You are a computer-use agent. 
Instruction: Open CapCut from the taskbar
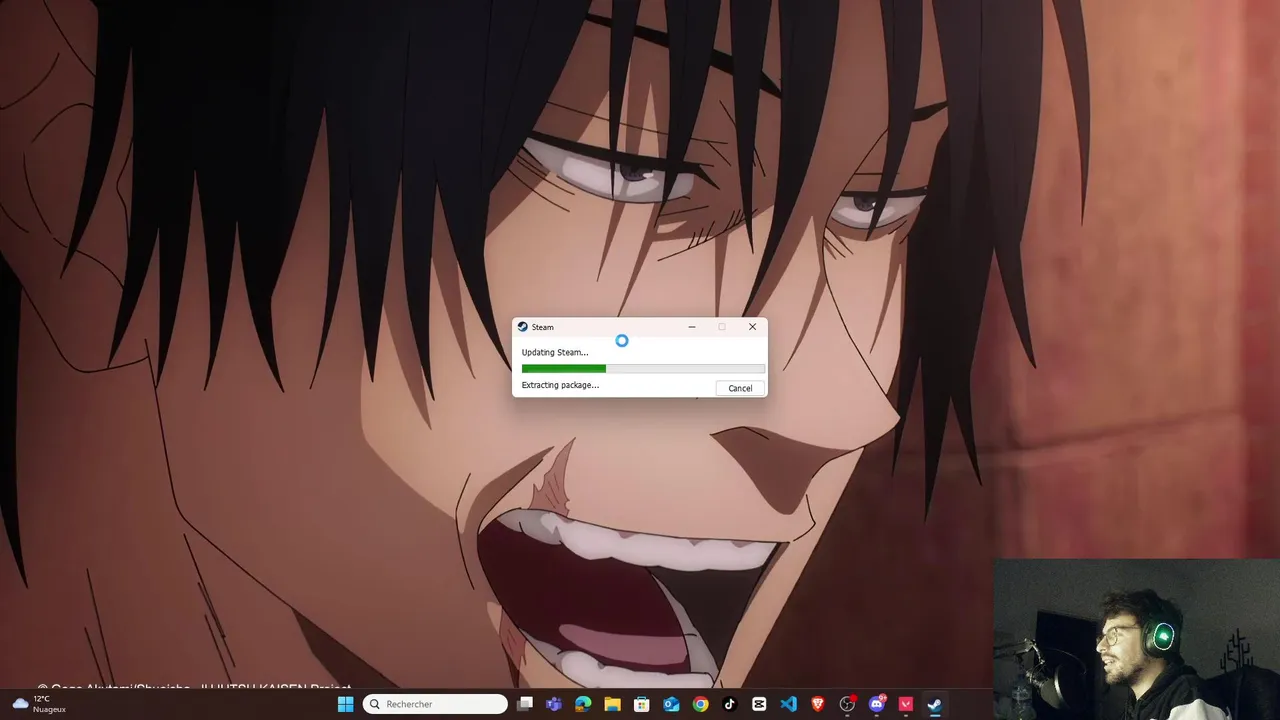759,704
